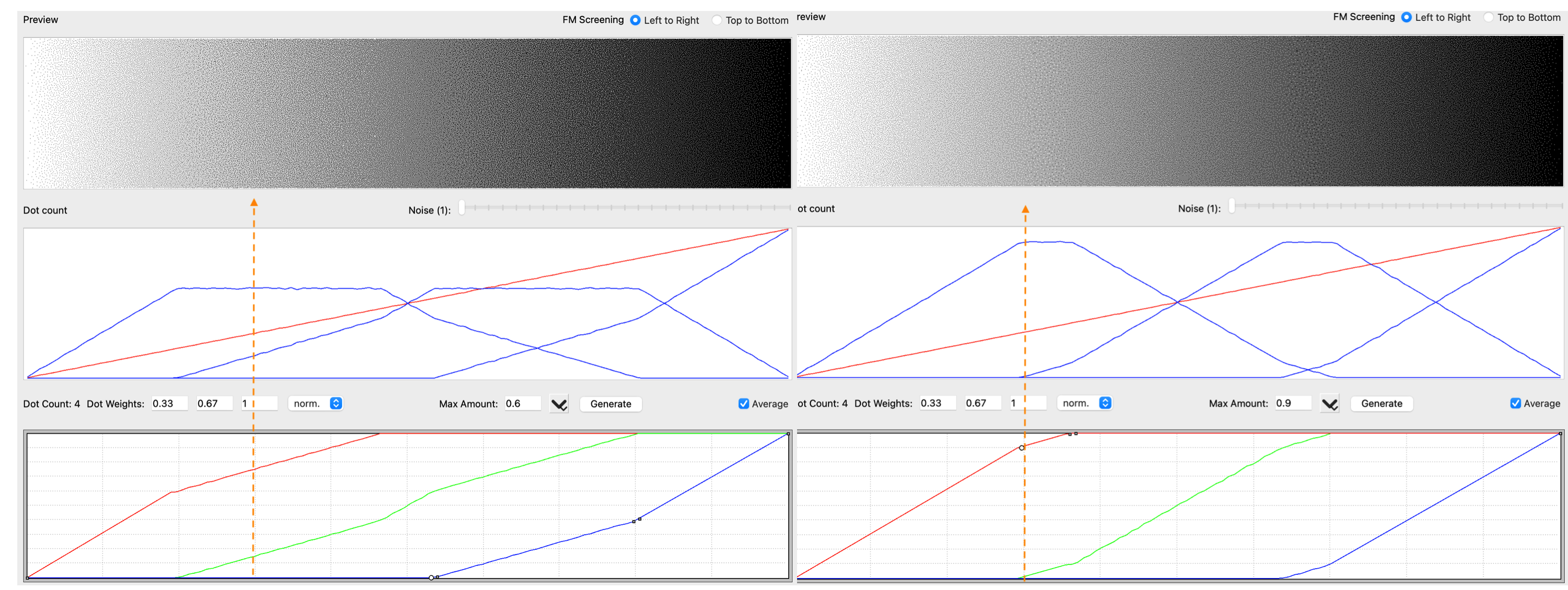
Task: Click 'Noise (1):' label in right panel
Action: click(1199, 208)
